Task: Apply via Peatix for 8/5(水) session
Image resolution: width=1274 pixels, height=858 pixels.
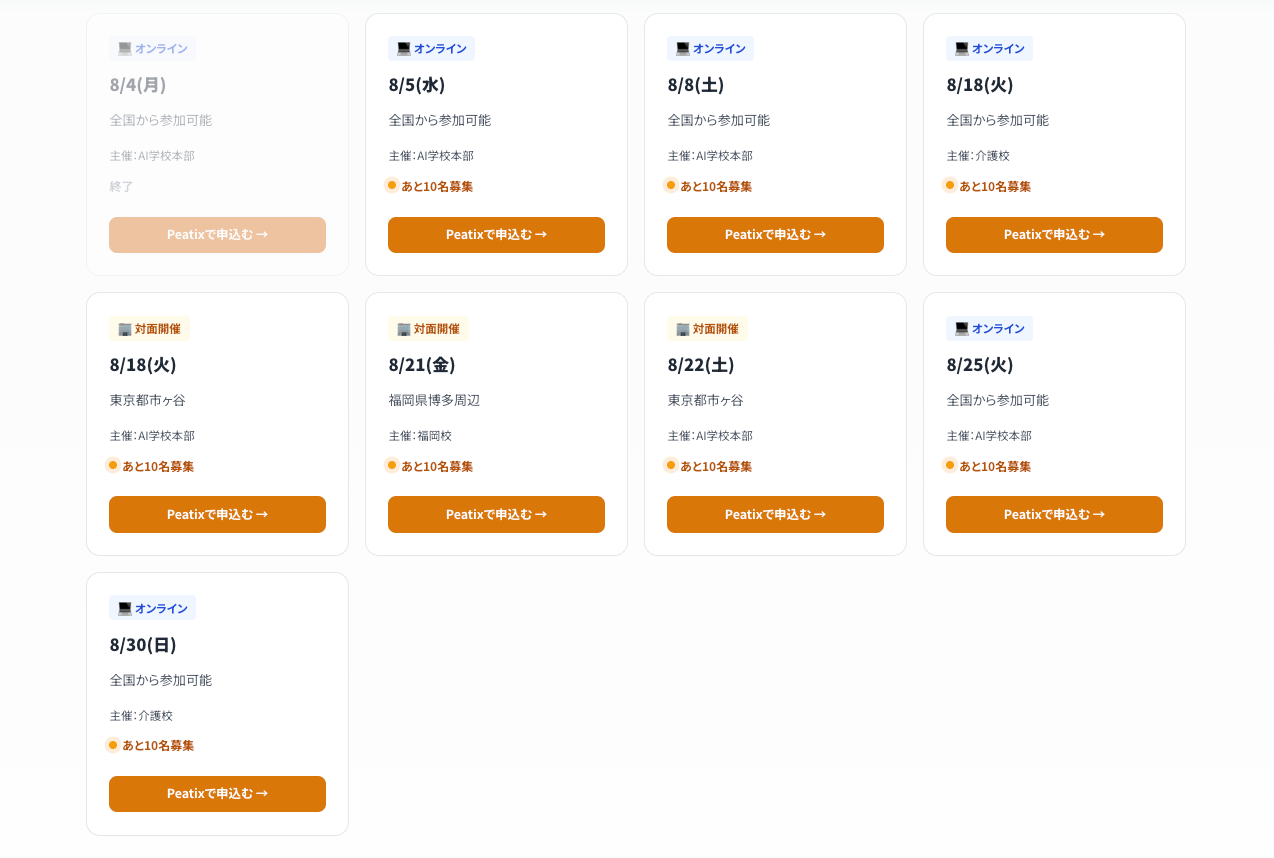Action: 496,235
